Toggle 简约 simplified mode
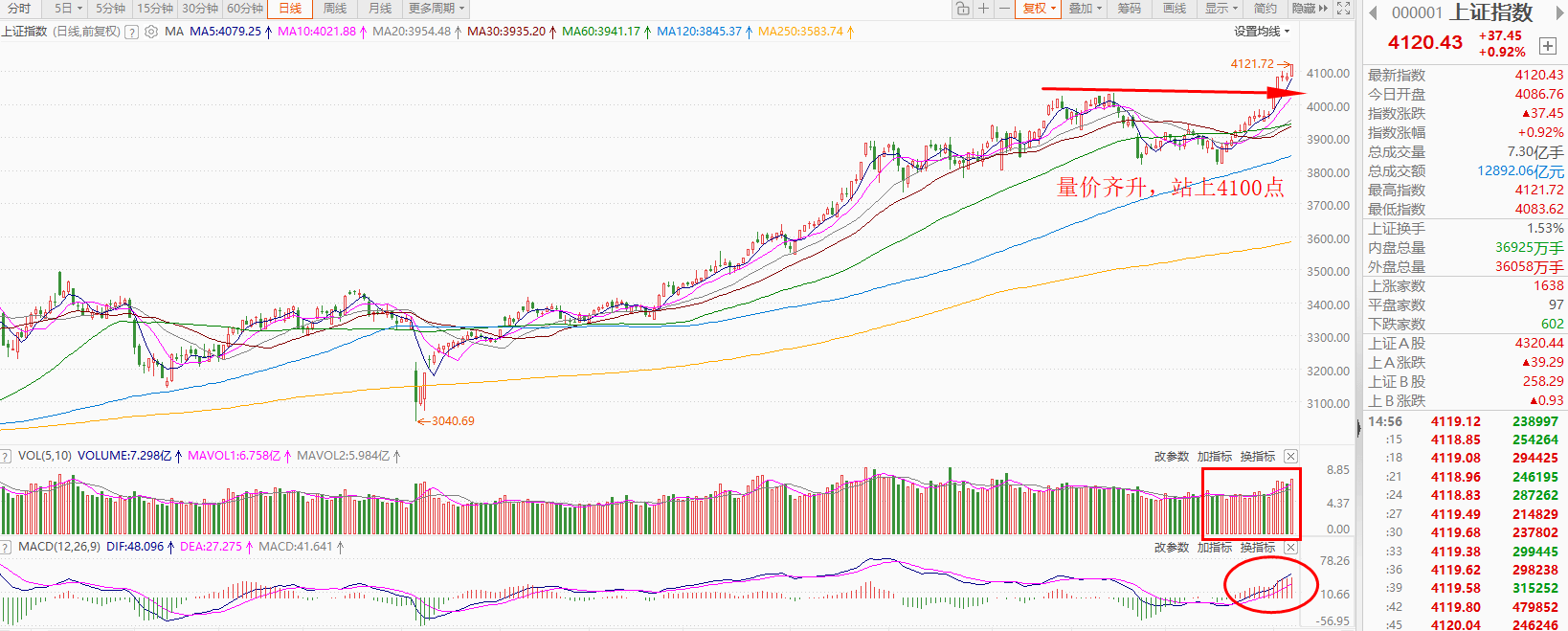Viewport: 1568px width, 631px height. tap(1266, 9)
